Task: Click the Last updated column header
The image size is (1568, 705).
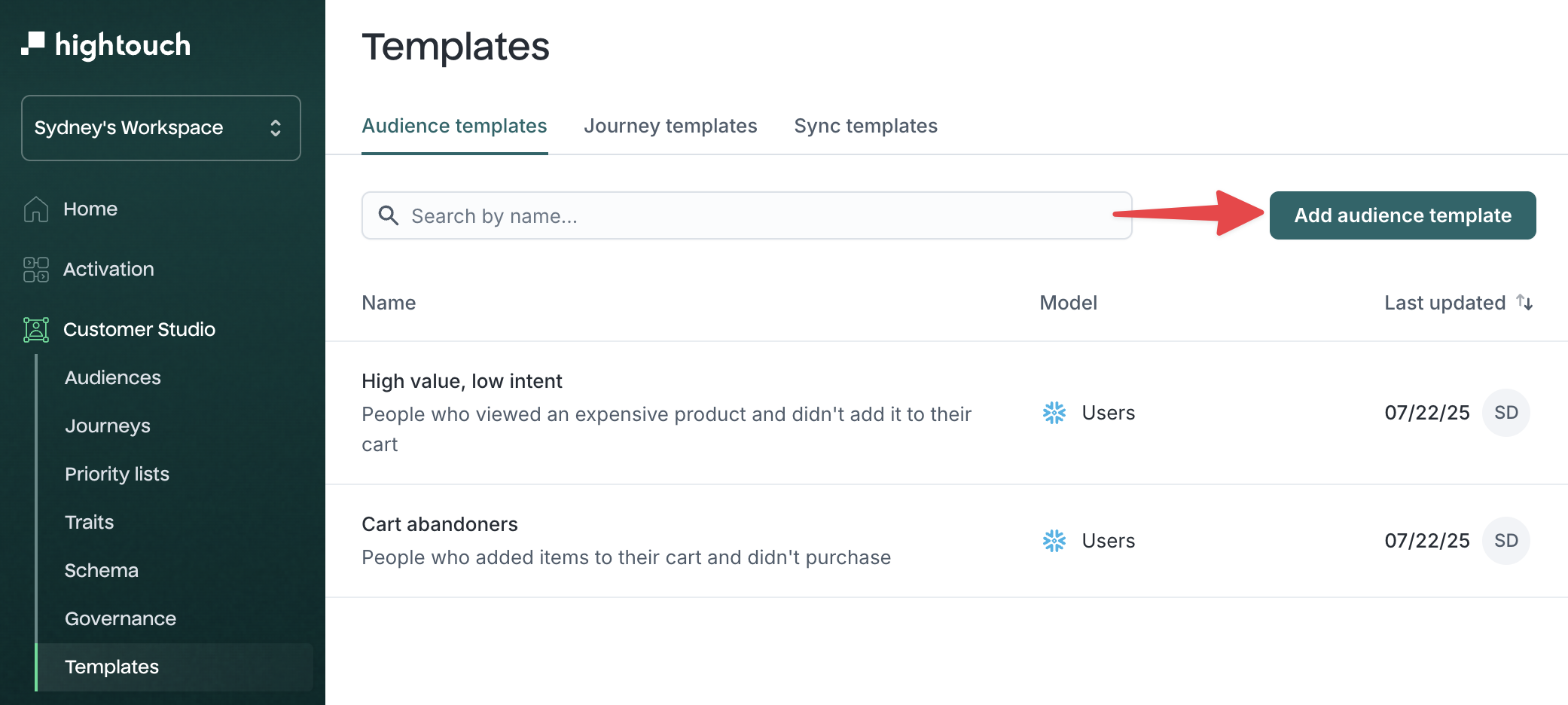Action: [x=1444, y=303]
